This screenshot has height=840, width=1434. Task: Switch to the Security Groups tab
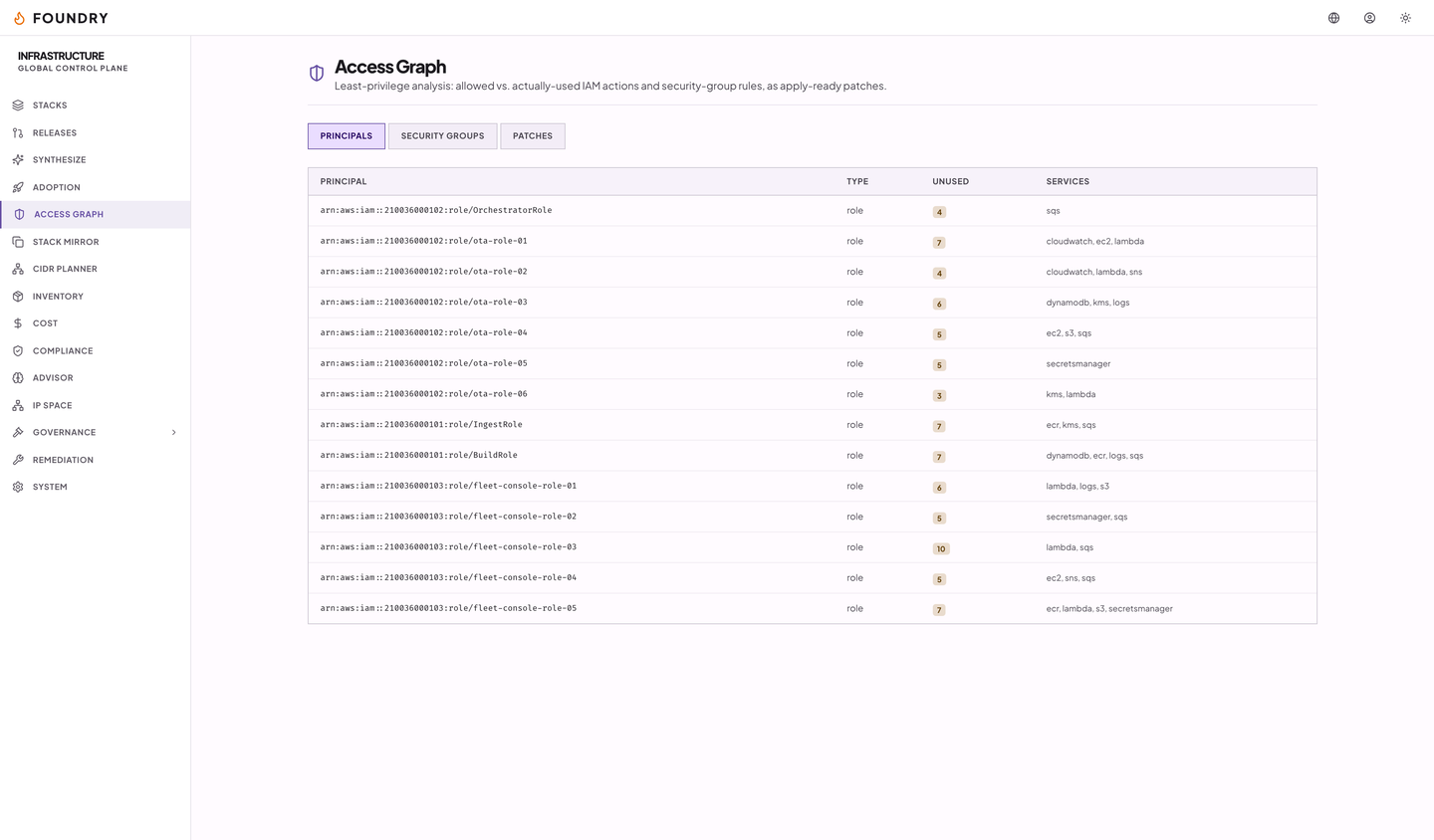[x=442, y=136]
